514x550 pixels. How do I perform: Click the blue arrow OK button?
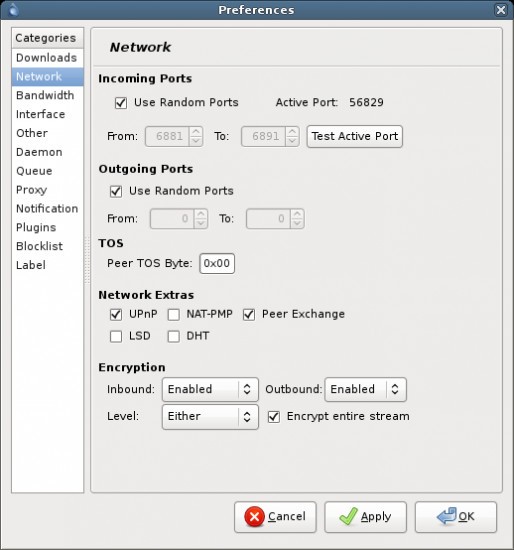pos(456,517)
